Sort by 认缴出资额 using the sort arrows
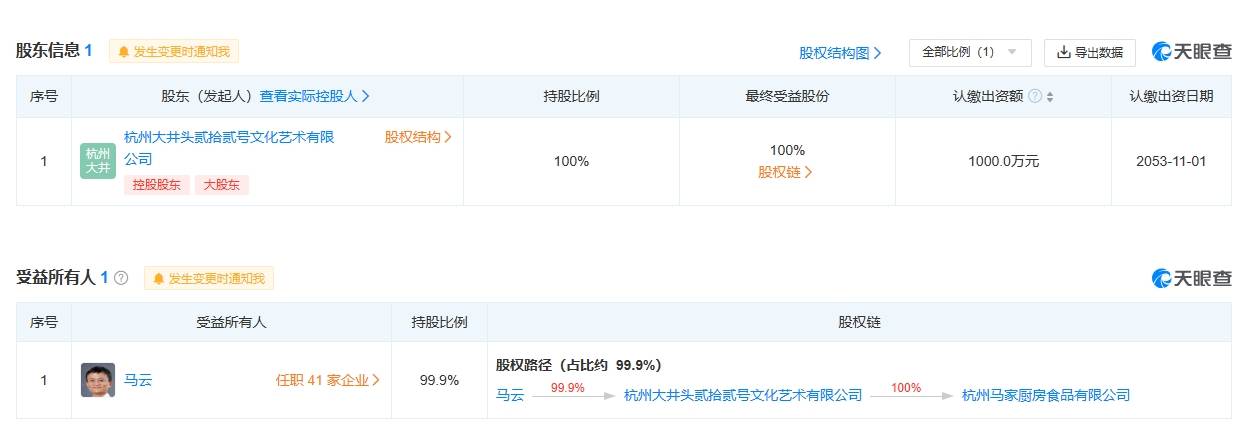 click(x=1050, y=97)
